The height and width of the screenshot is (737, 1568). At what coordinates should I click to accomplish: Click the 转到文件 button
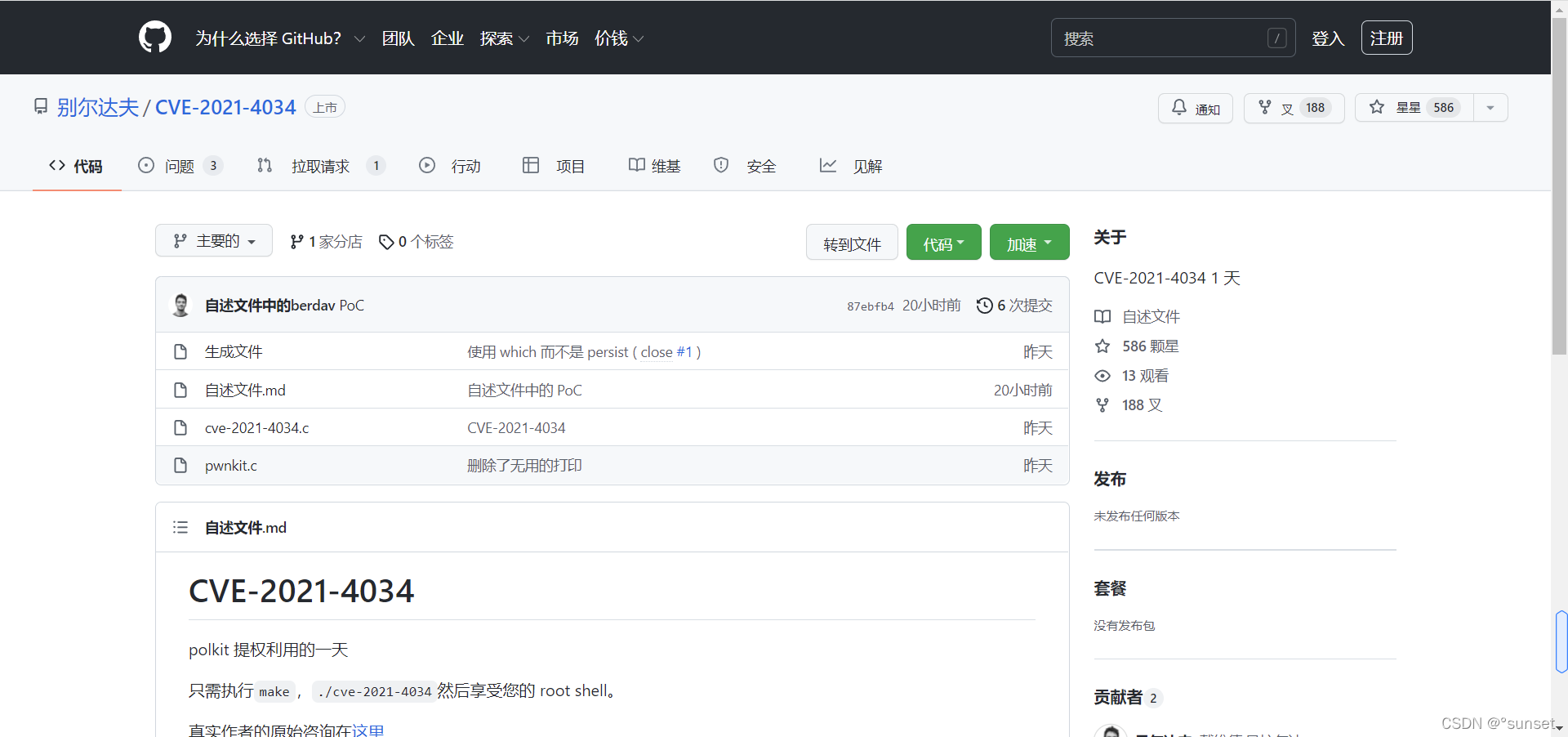852,243
